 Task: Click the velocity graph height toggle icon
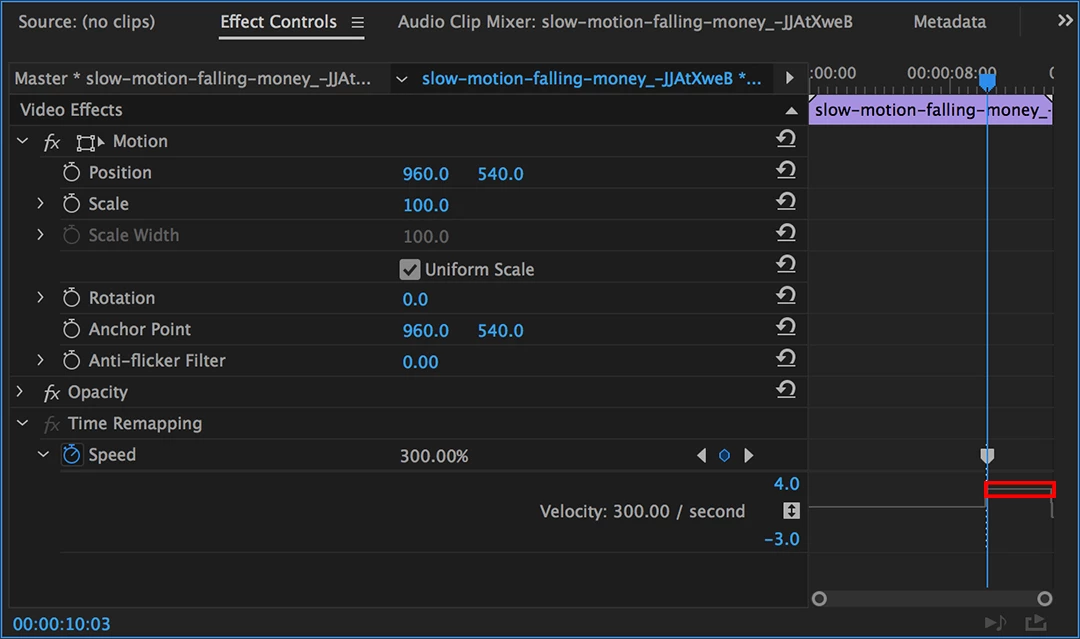click(791, 511)
